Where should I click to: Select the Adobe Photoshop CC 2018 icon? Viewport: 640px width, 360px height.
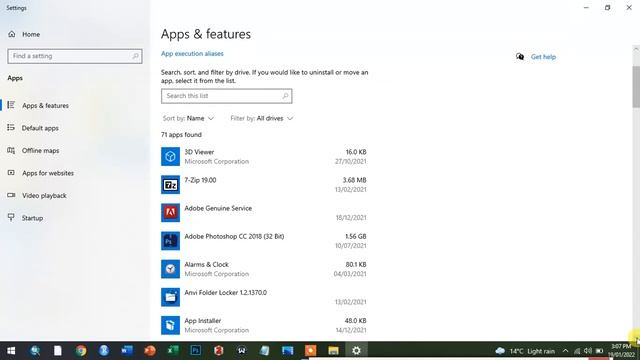click(x=170, y=241)
